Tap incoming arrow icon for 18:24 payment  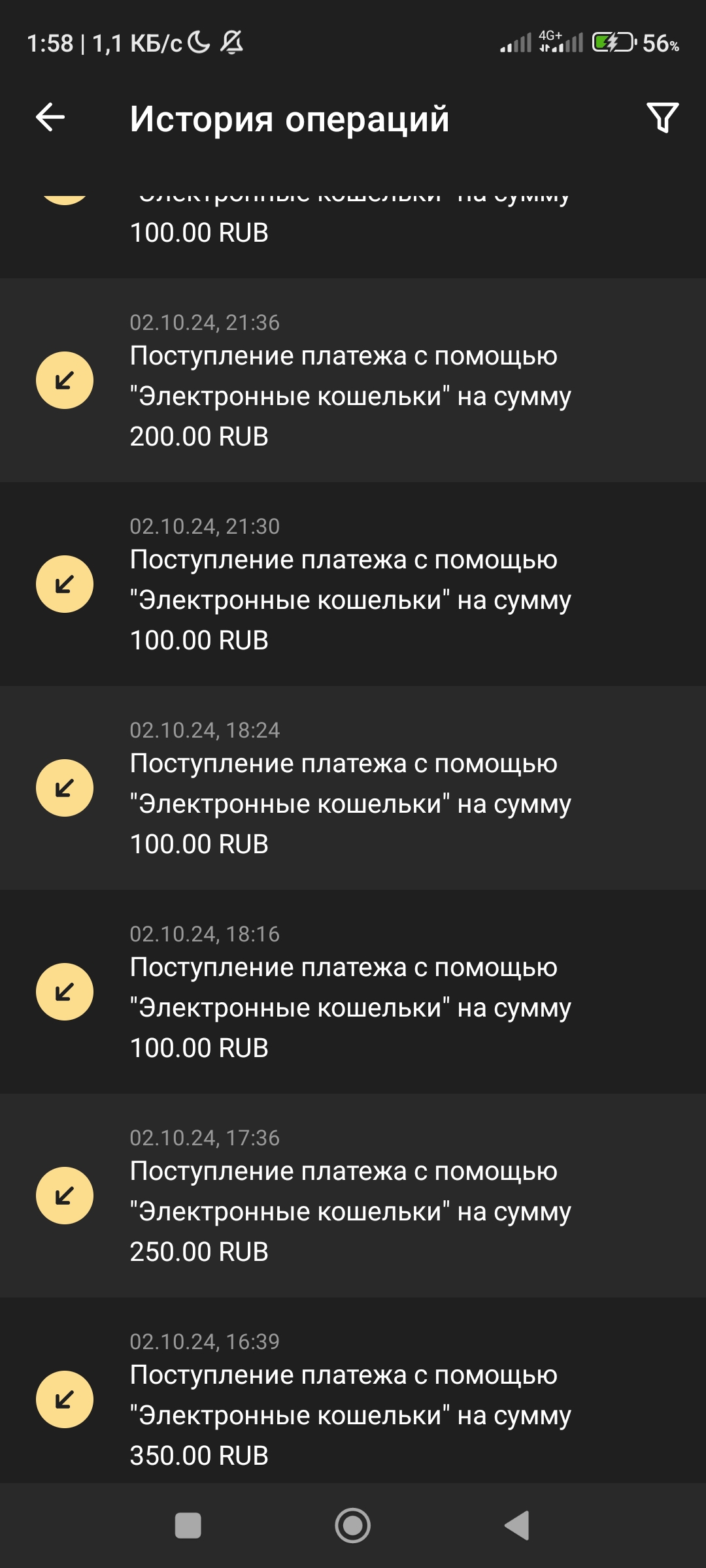click(65, 788)
